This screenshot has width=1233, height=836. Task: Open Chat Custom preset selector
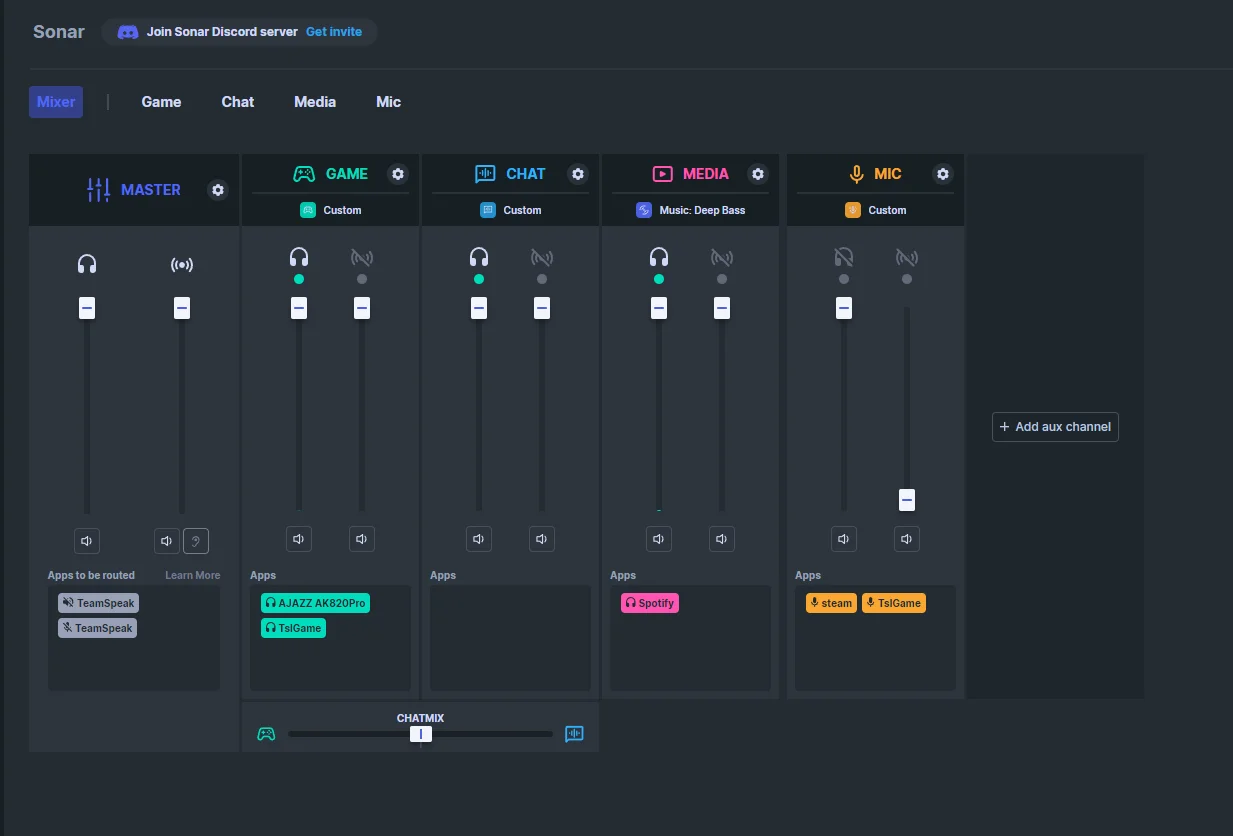[x=511, y=210]
